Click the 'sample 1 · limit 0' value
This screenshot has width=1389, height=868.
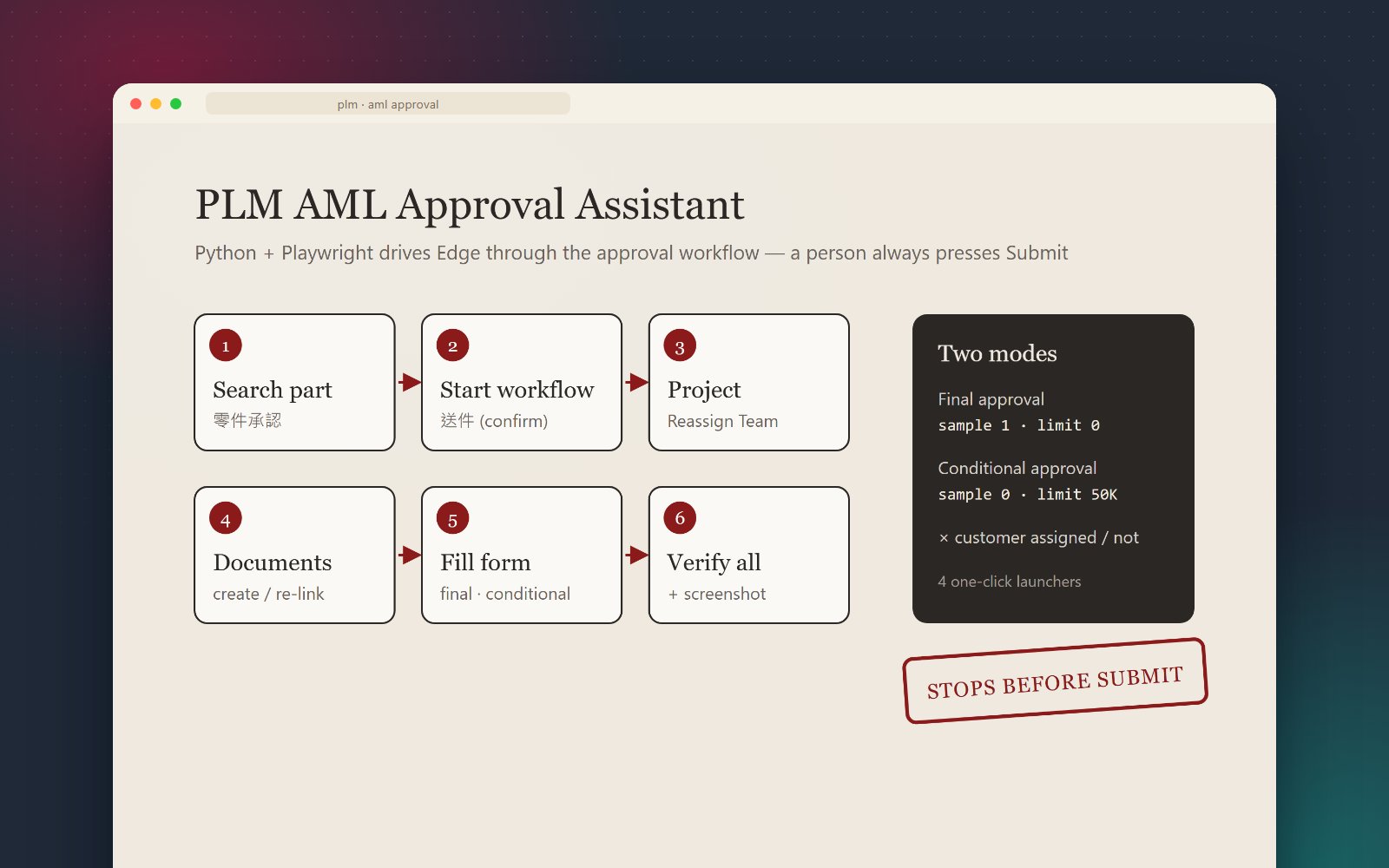(x=1019, y=425)
